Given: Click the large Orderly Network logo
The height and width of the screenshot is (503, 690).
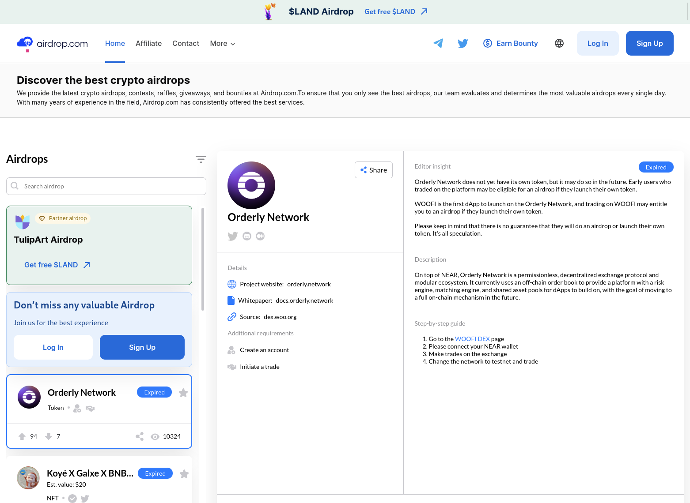Looking at the screenshot, I should pos(251,185).
